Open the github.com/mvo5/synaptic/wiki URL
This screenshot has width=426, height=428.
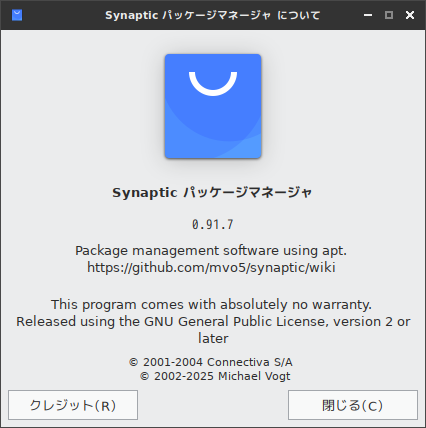point(211,268)
